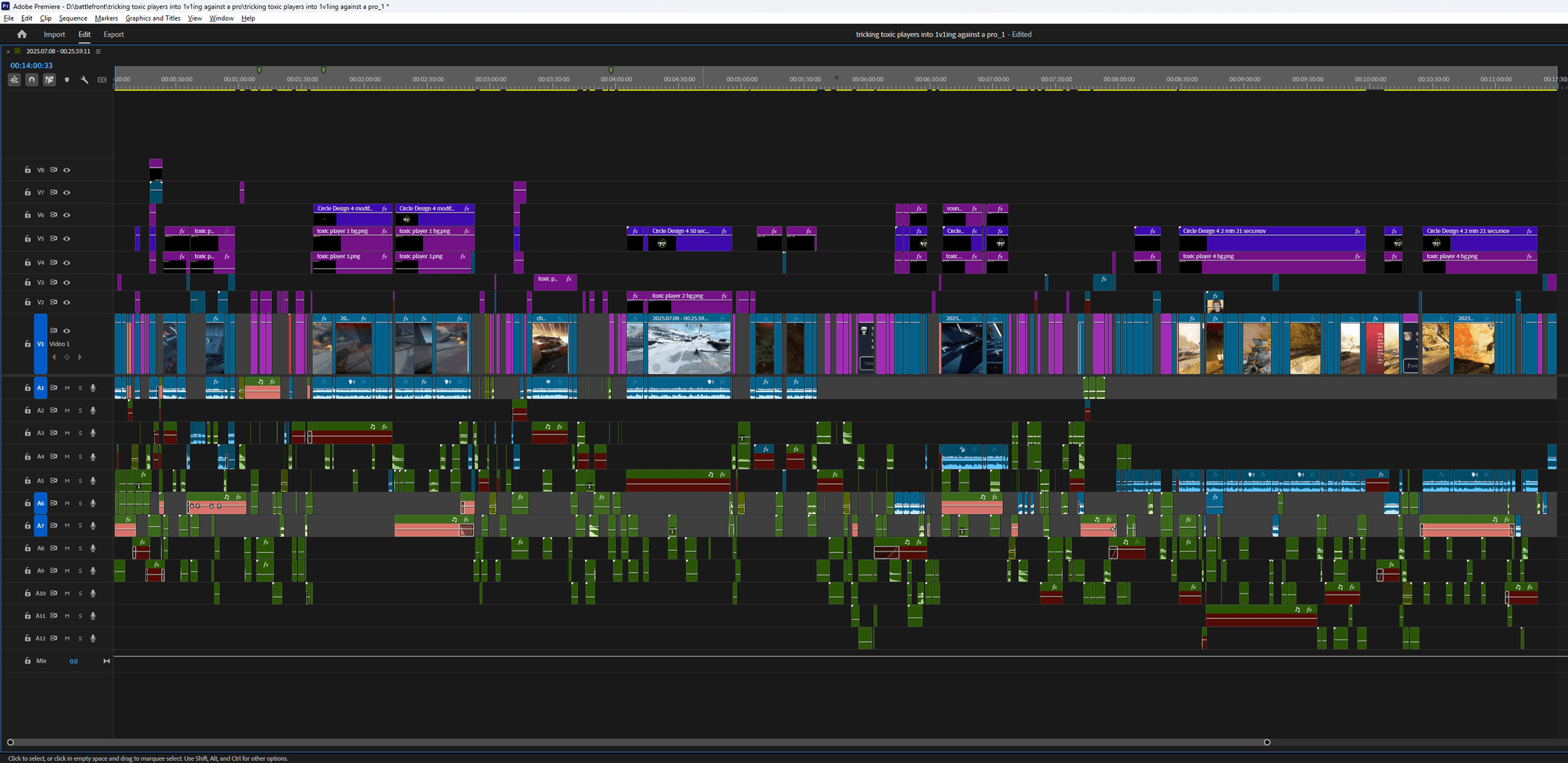Screen dimensions: 1568x763
Task: Open the Home screen icon
Action: pos(21,34)
